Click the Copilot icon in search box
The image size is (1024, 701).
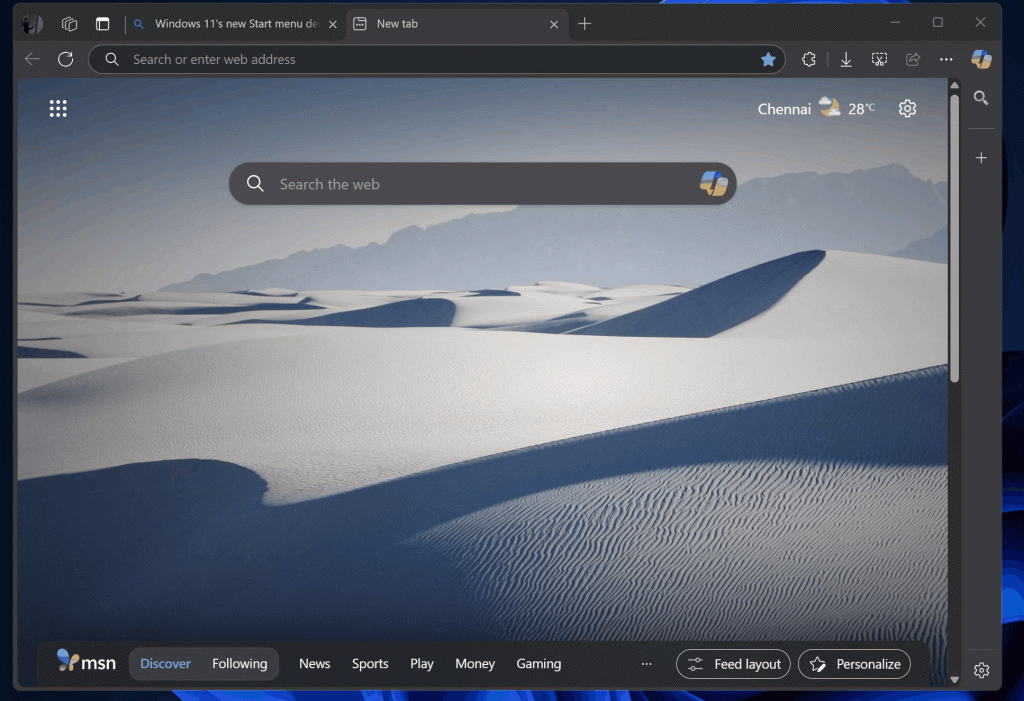click(713, 184)
